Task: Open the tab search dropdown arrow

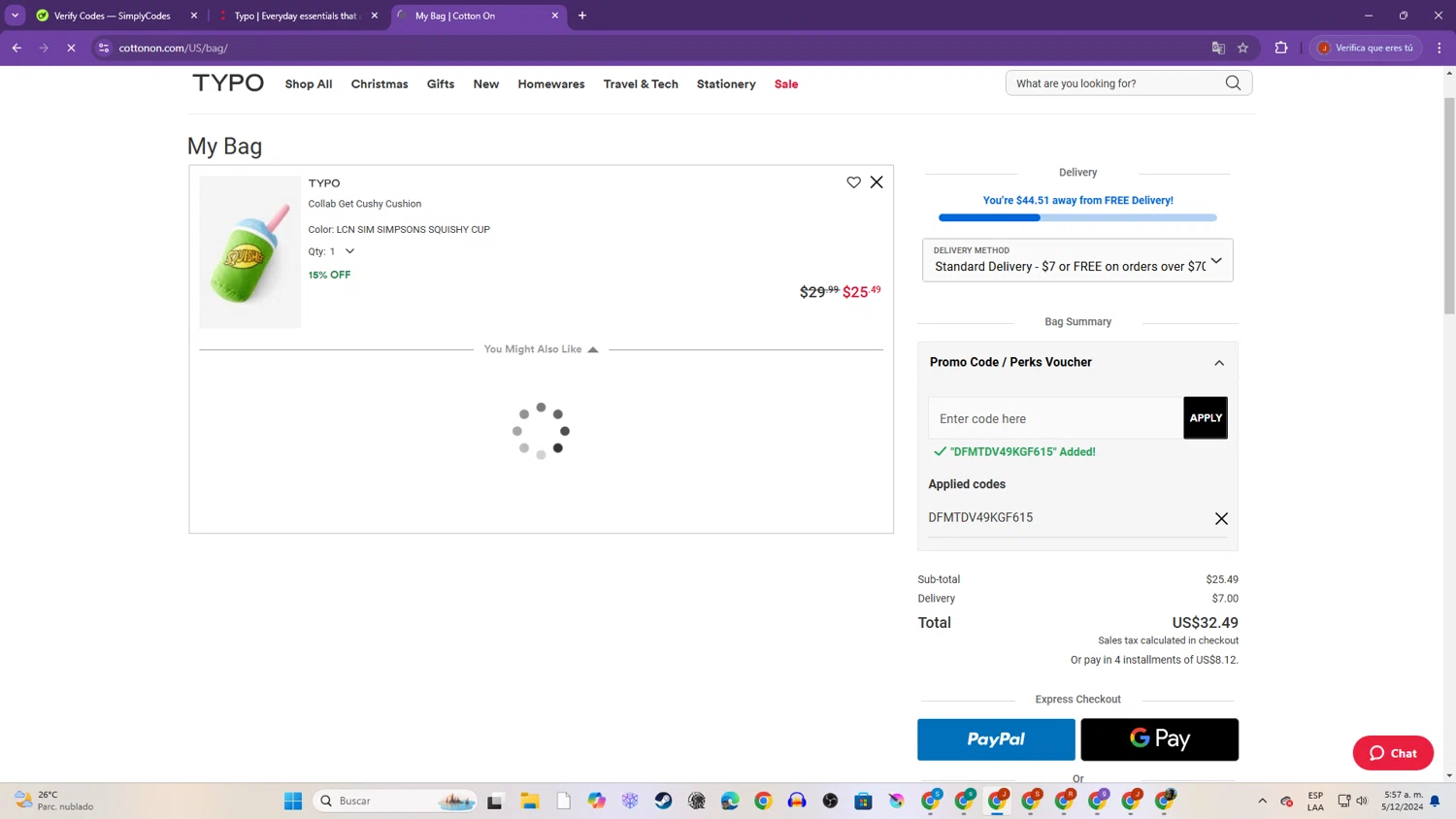Action: tap(16, 16)
